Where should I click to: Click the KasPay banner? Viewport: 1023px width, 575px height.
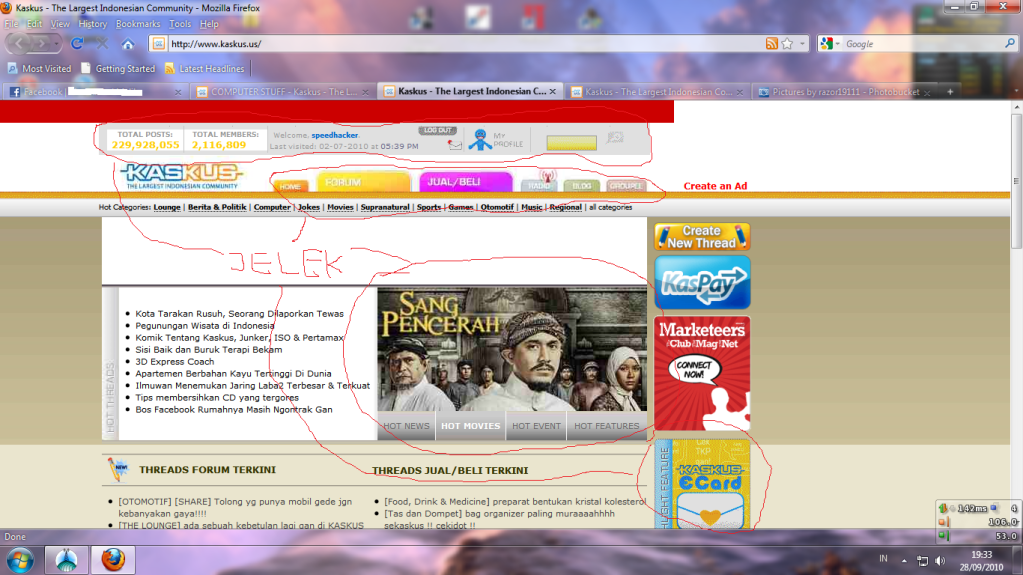pyautogui.click(x=702, y=282)
